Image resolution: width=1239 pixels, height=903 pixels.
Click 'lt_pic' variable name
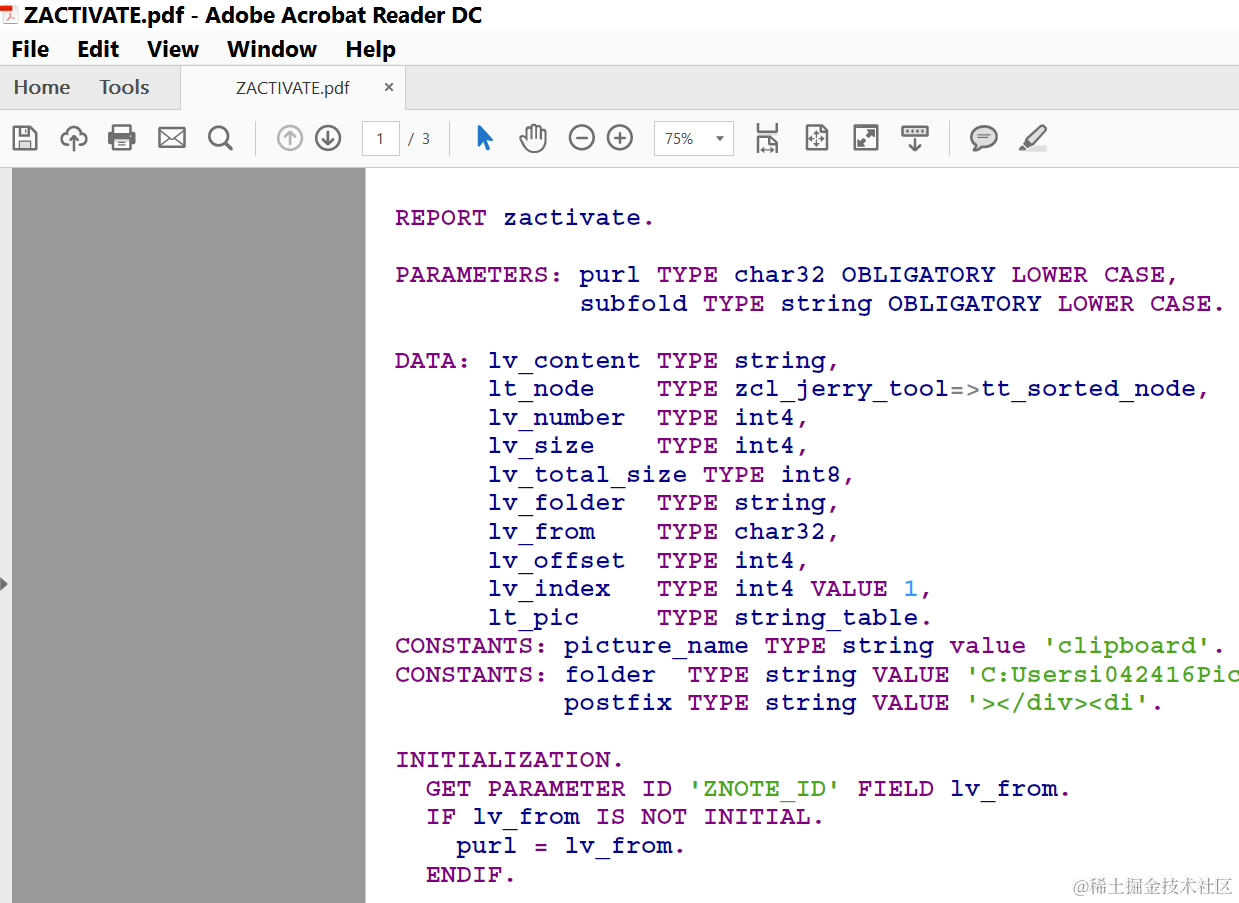coord(534,618)
